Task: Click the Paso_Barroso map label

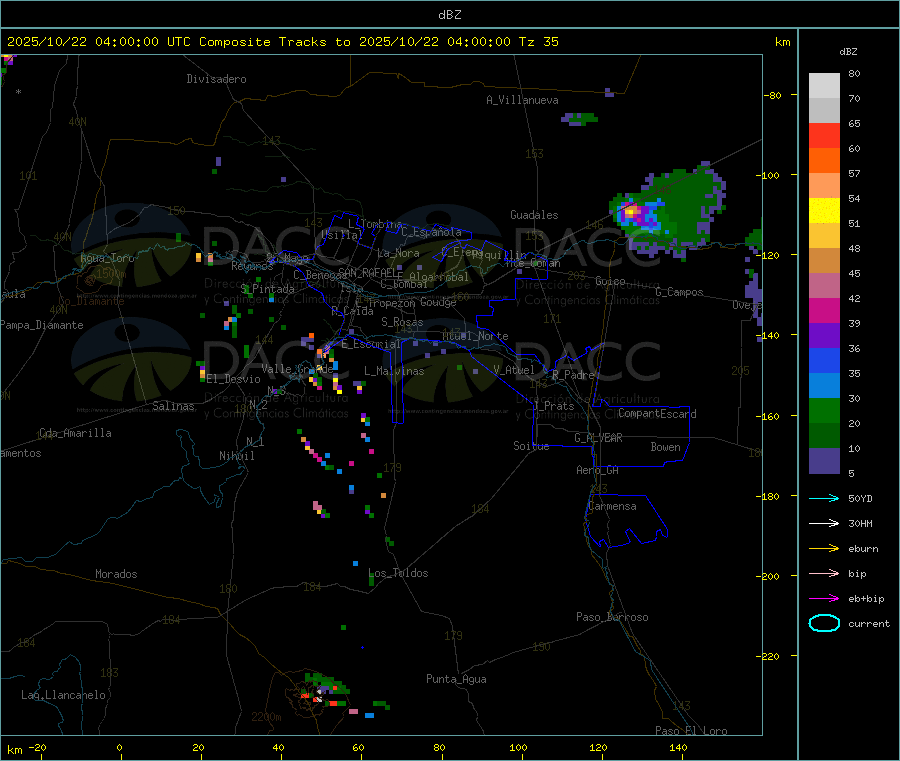Action: click(612, 617)
